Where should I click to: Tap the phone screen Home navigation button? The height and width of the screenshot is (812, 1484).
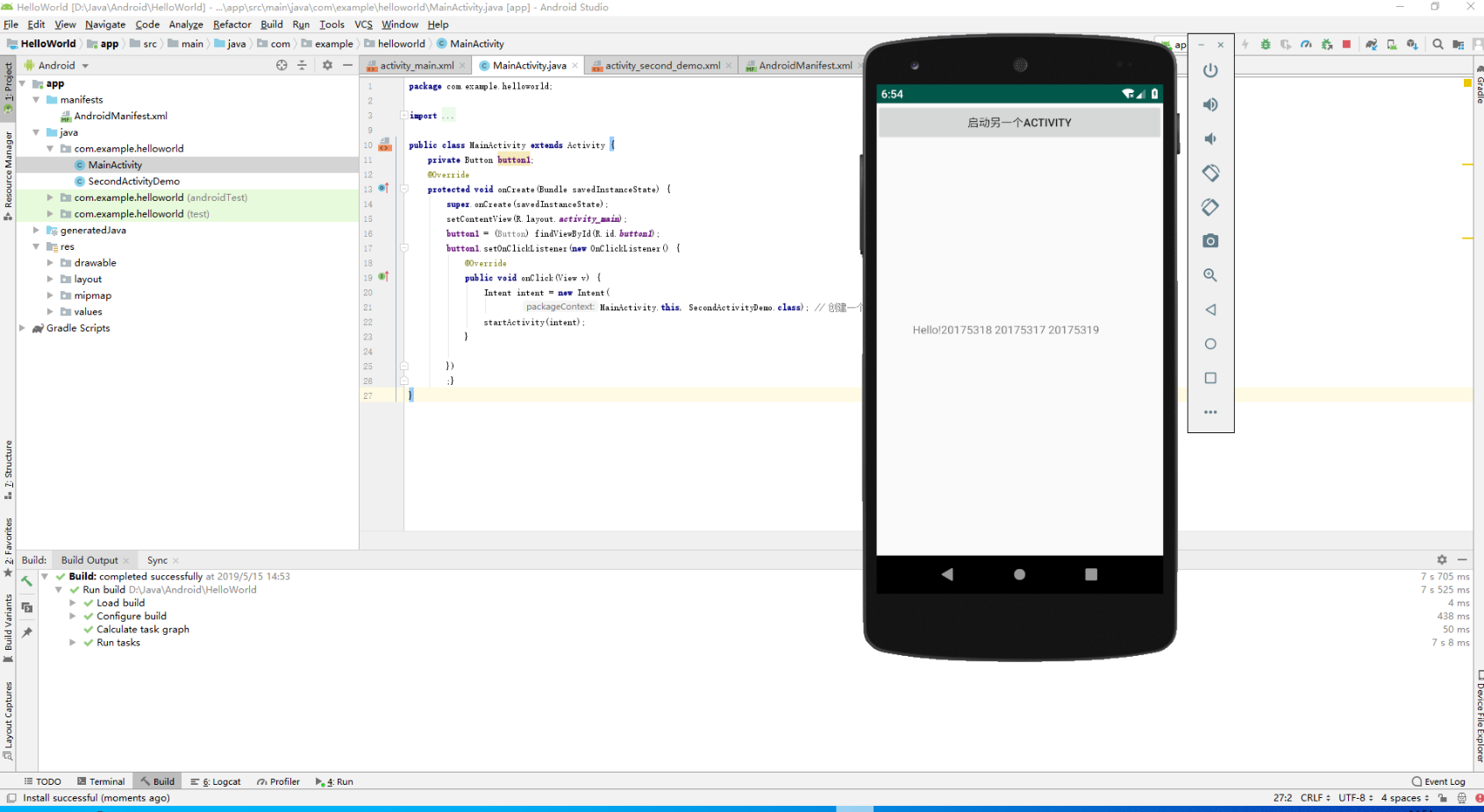1019,574
